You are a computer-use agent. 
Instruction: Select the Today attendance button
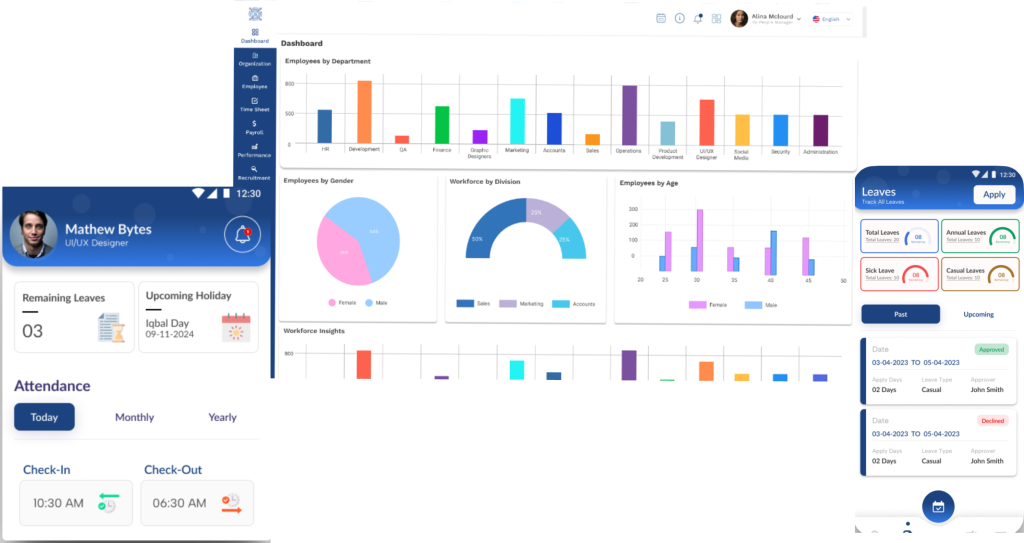point(44,417)
